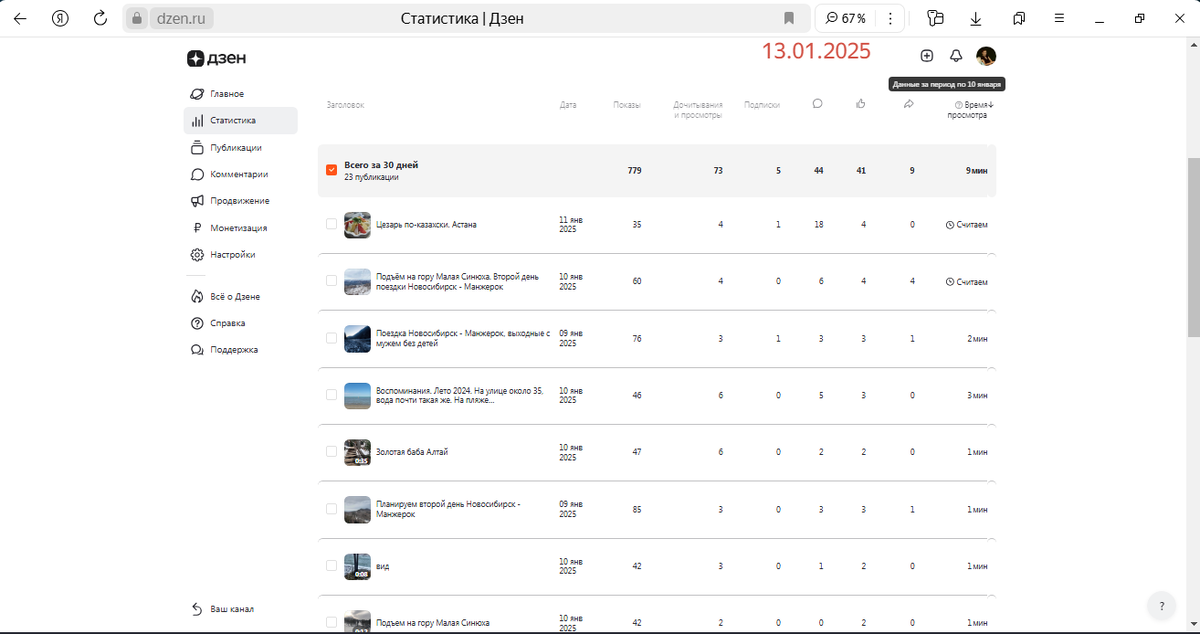Open the browser hamburger menu
1200x634 pixels.
tap(1061, 18)
